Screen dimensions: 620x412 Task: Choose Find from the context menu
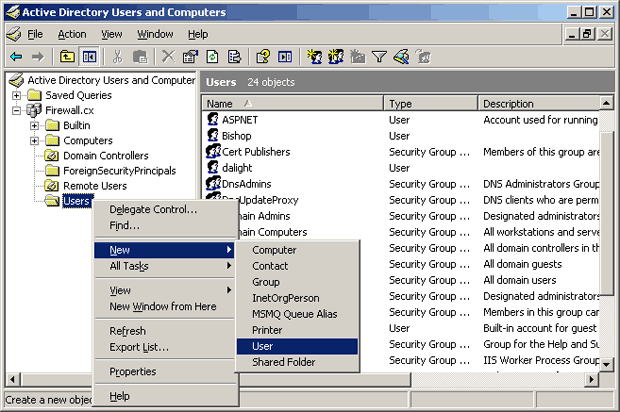click(x=164, y=225)
